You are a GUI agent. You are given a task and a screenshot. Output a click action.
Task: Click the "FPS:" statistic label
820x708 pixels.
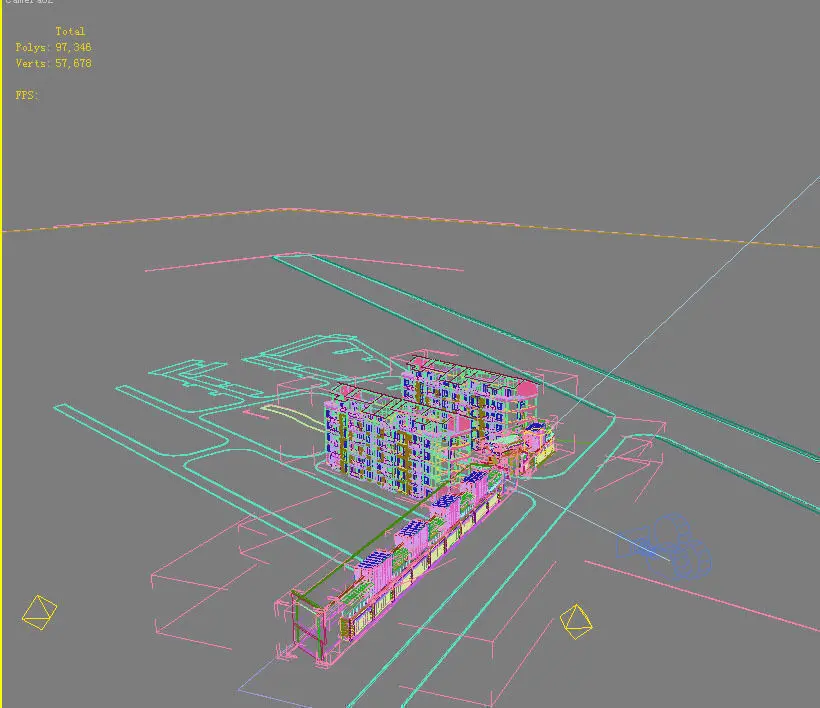point(27,95)
